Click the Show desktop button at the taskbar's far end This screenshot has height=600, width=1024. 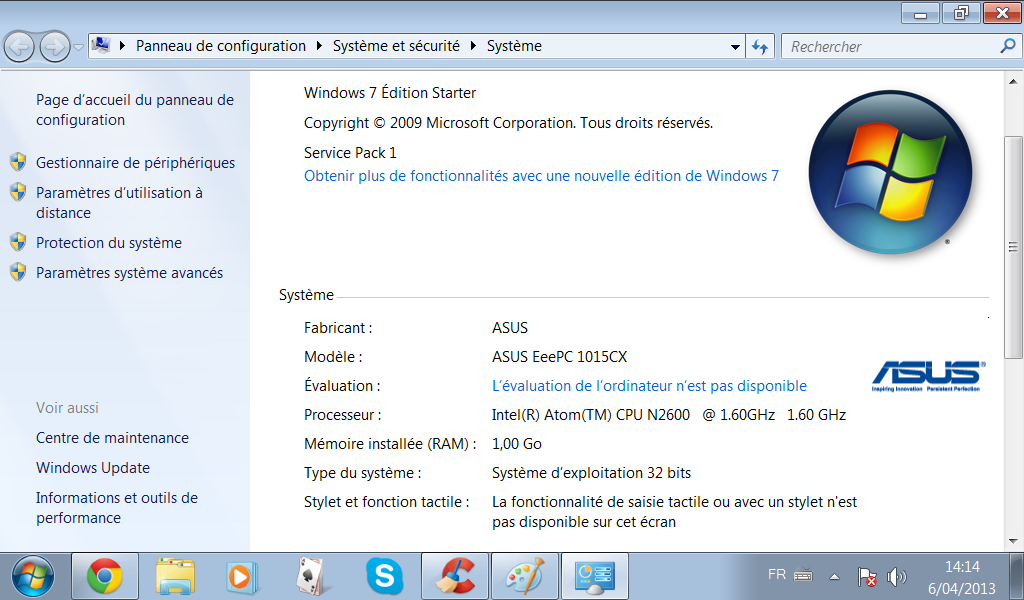[1016, 576]
